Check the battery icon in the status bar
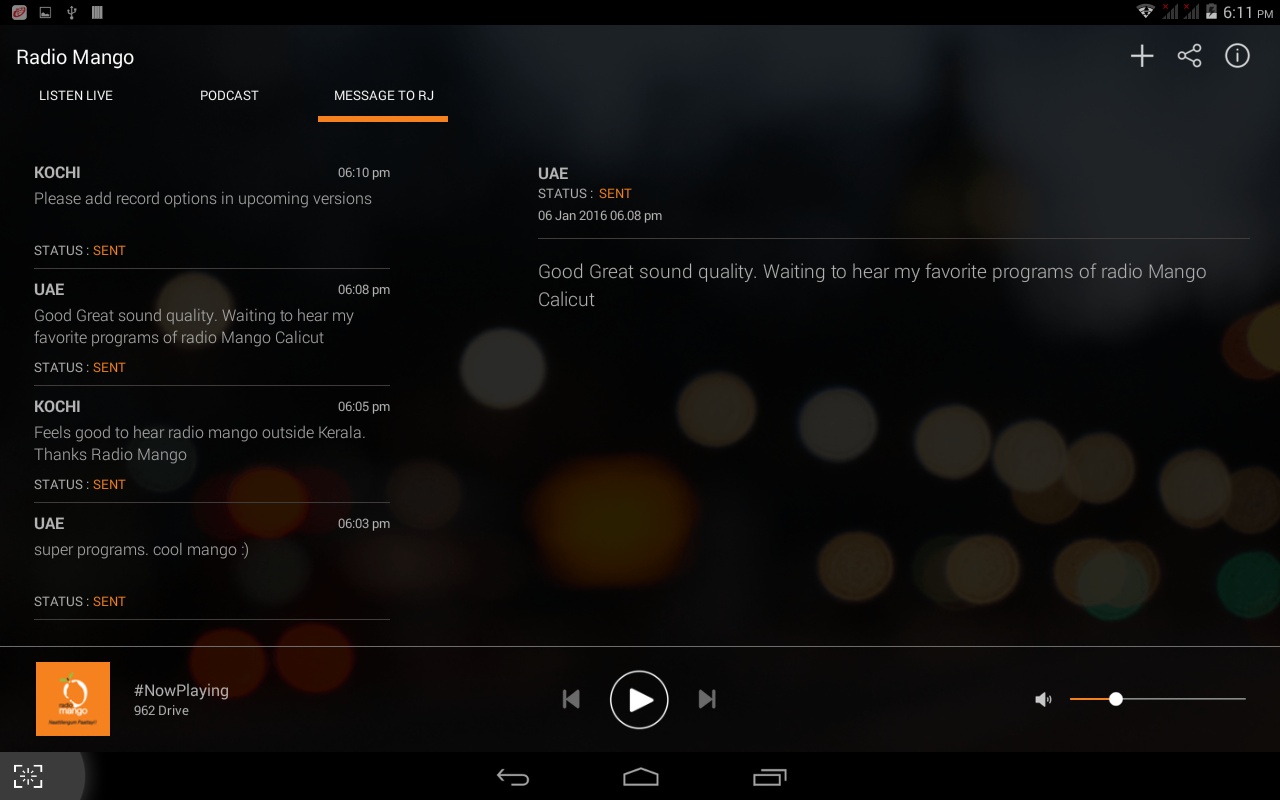The image size is (1280, 800). (1212, 12)
